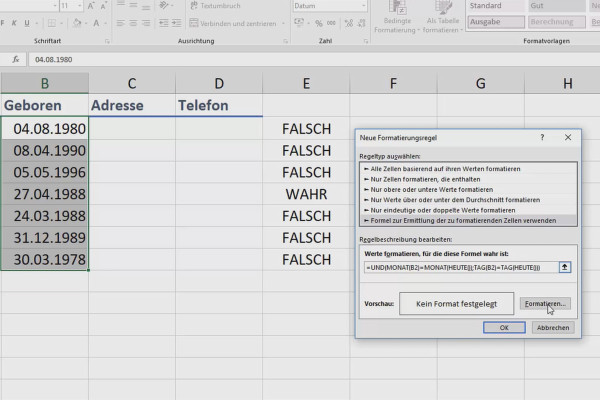Viewport: 600px width, 400px height.
Task: Increase indent icon in Ausrichtung group
Action: coord(176,23)
